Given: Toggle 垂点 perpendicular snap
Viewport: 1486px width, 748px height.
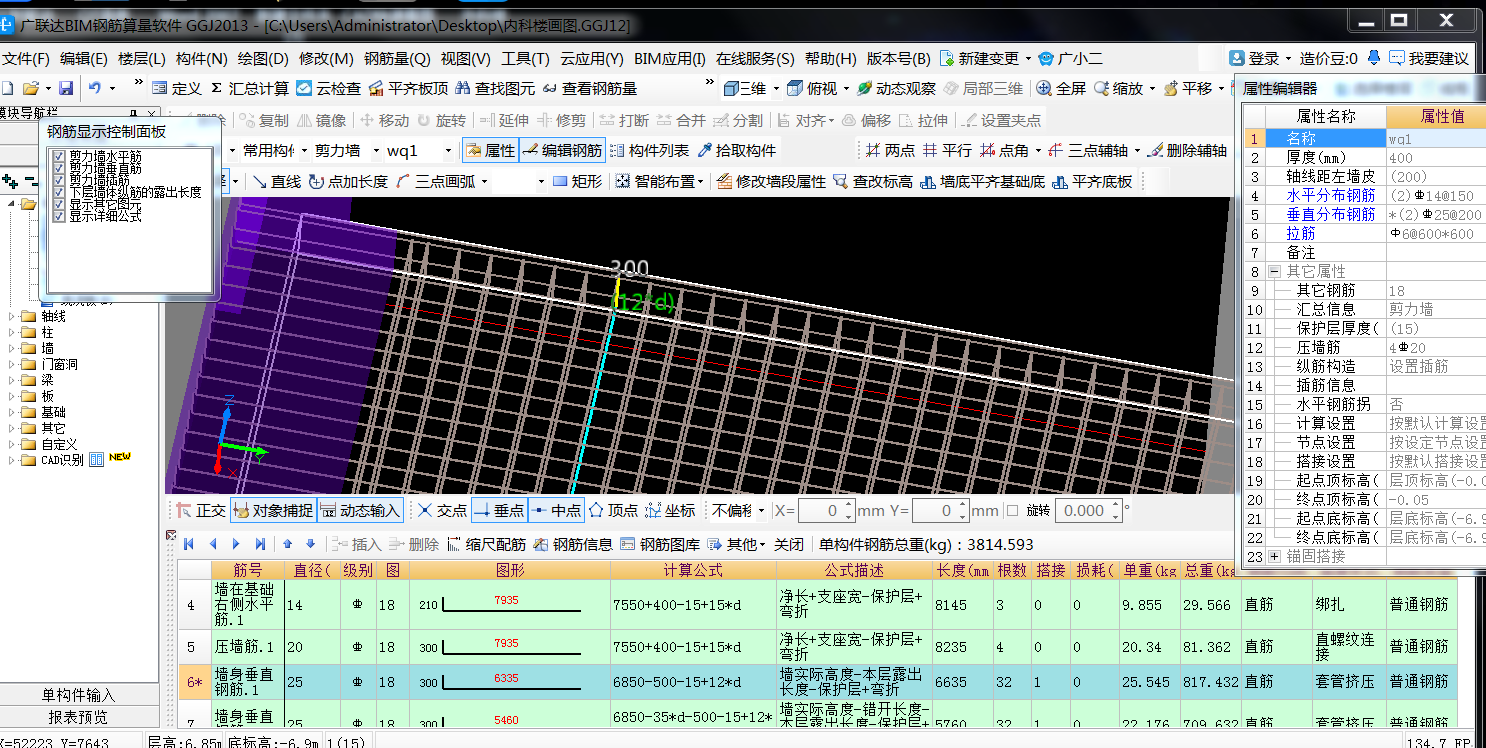Looking at the screenshot, I should point(499,510).
